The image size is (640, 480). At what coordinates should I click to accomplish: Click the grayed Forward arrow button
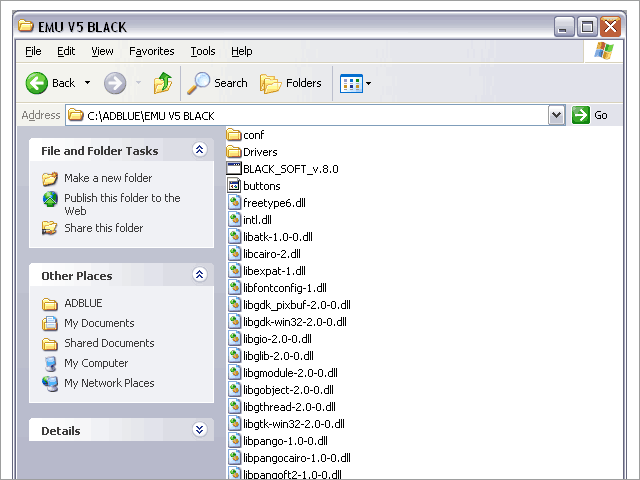tap(115, 83)
